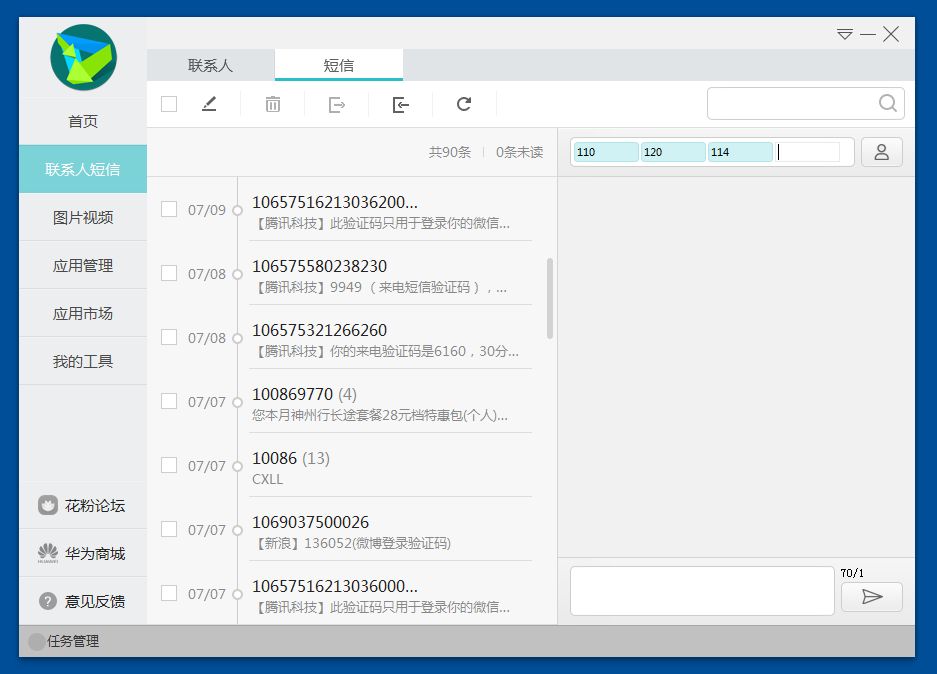Switch to the 联系人 tab
This screenshot has width=937, height=674.
click(209, 64)
